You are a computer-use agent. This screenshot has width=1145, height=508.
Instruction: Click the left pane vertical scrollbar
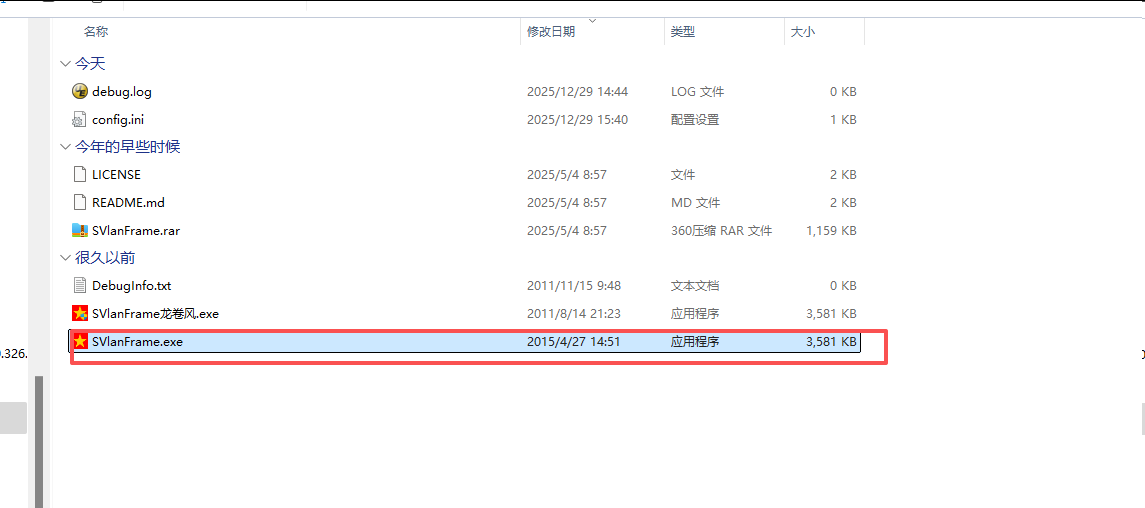tap(39, 441)
